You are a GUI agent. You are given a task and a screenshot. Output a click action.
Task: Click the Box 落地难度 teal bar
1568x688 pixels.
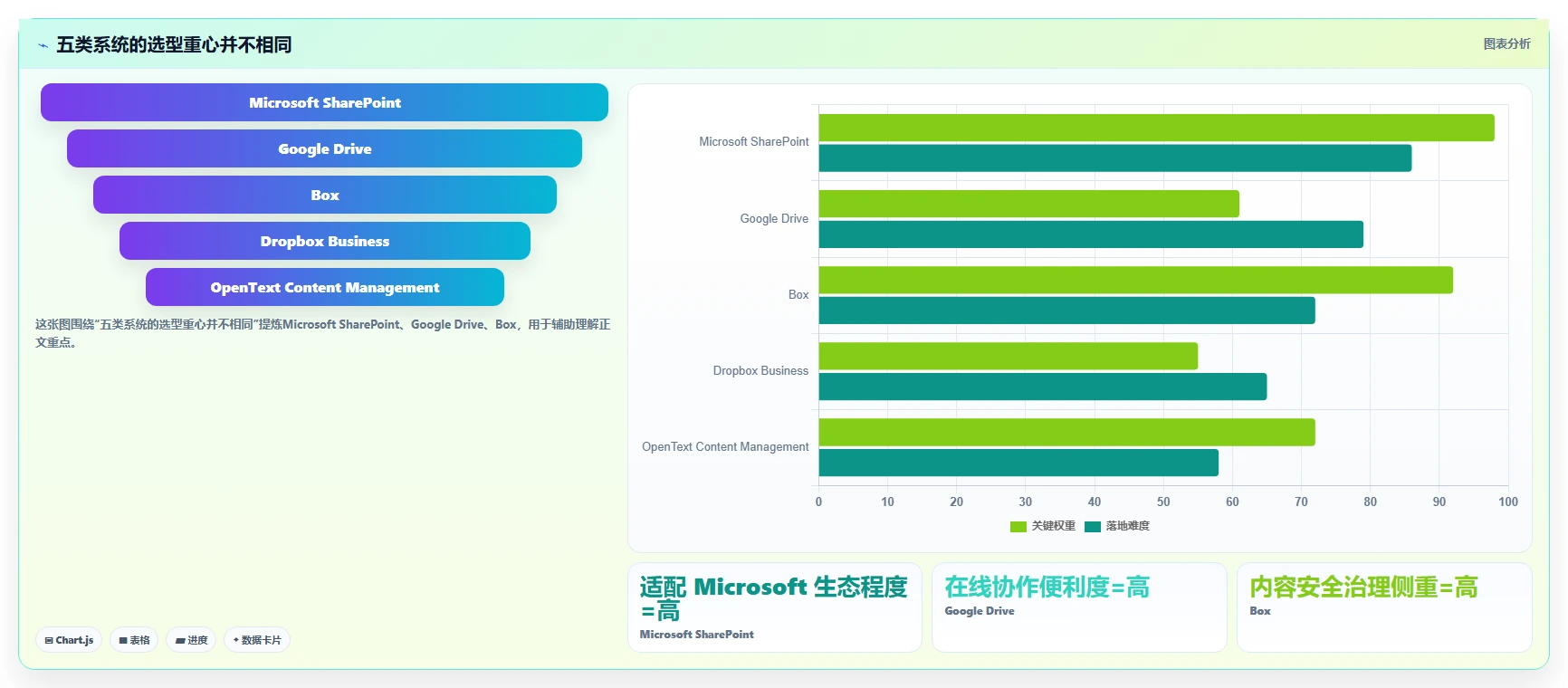1066,311
